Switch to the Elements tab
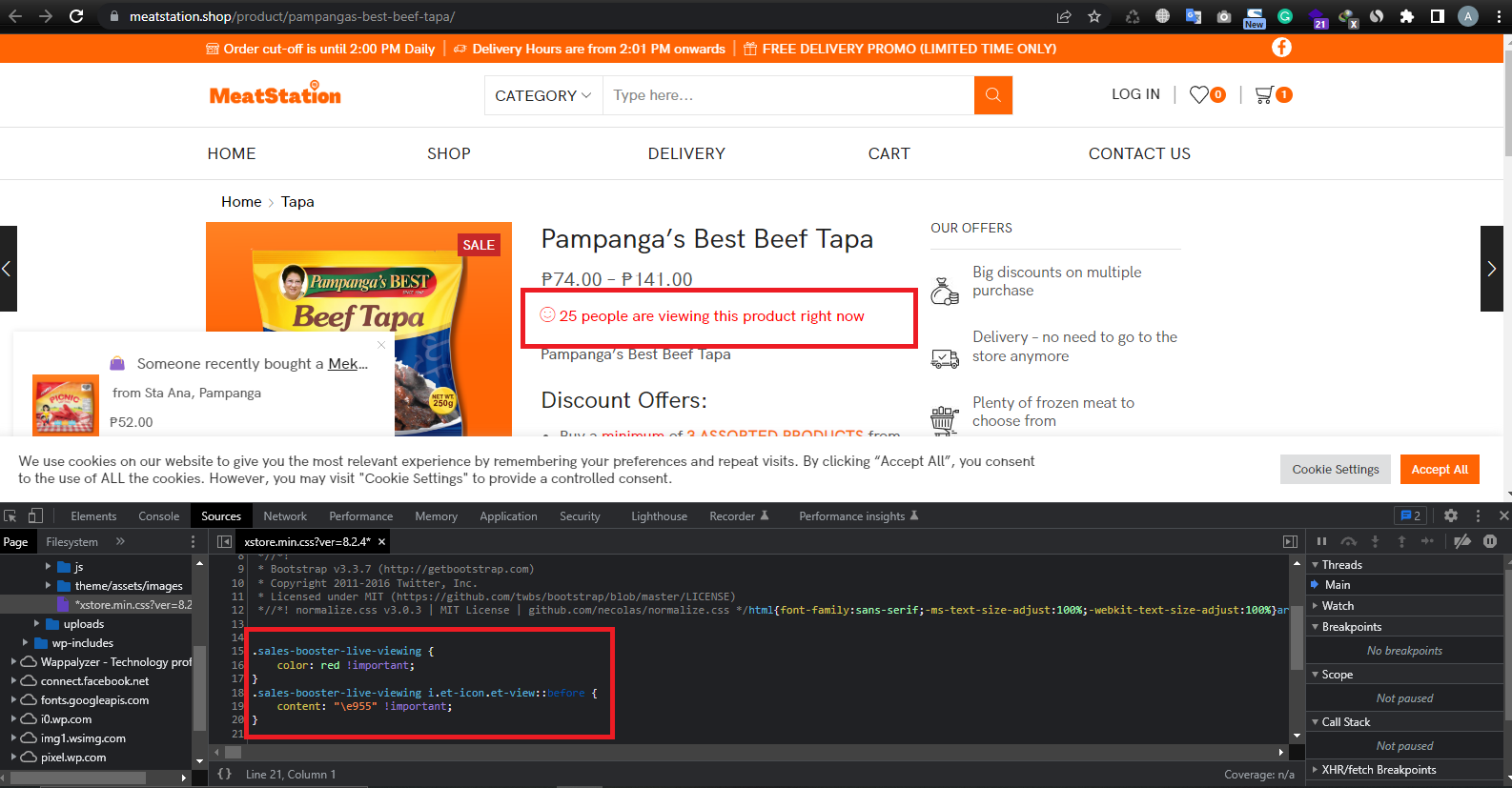This screenshot has width=1512, height=788. coord(93,515)
